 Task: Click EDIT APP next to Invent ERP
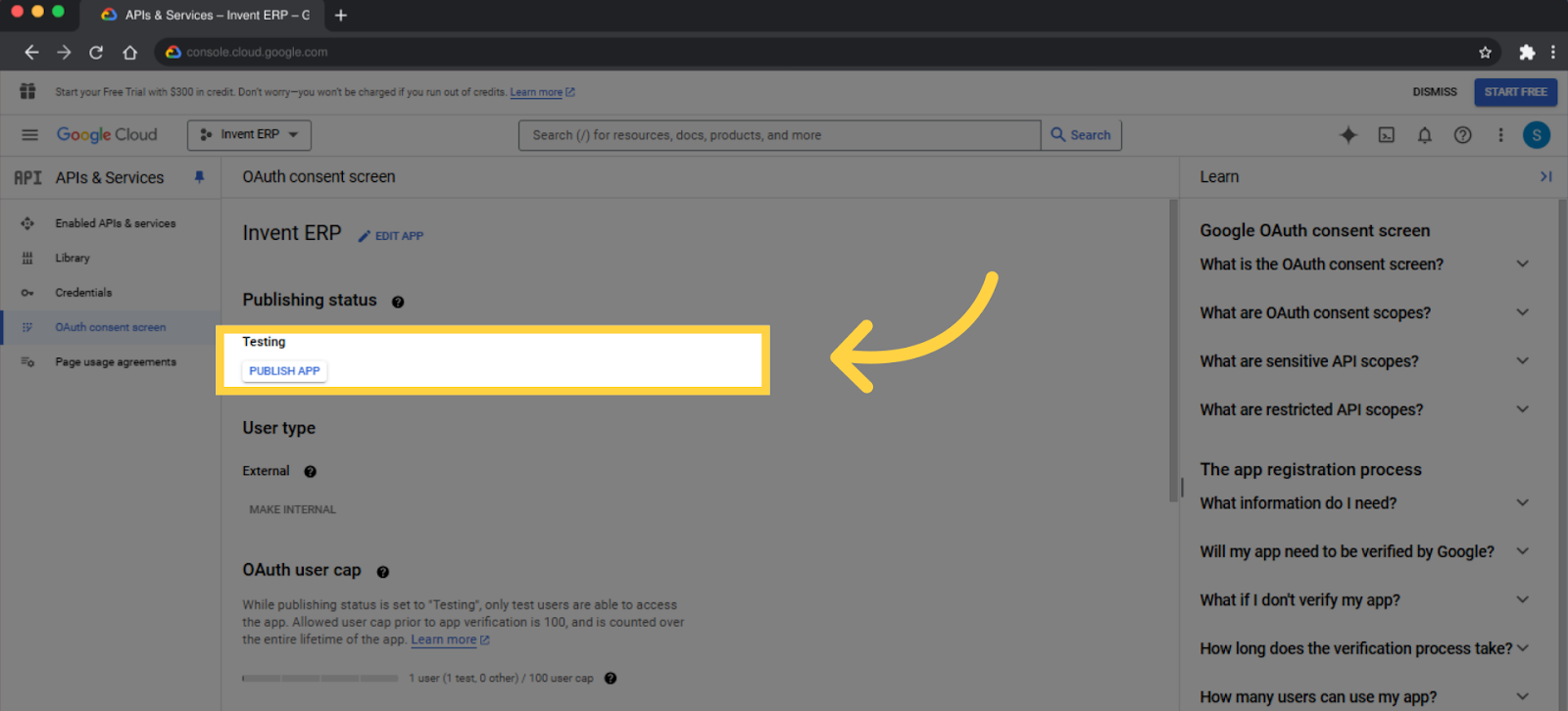point(391,236)
